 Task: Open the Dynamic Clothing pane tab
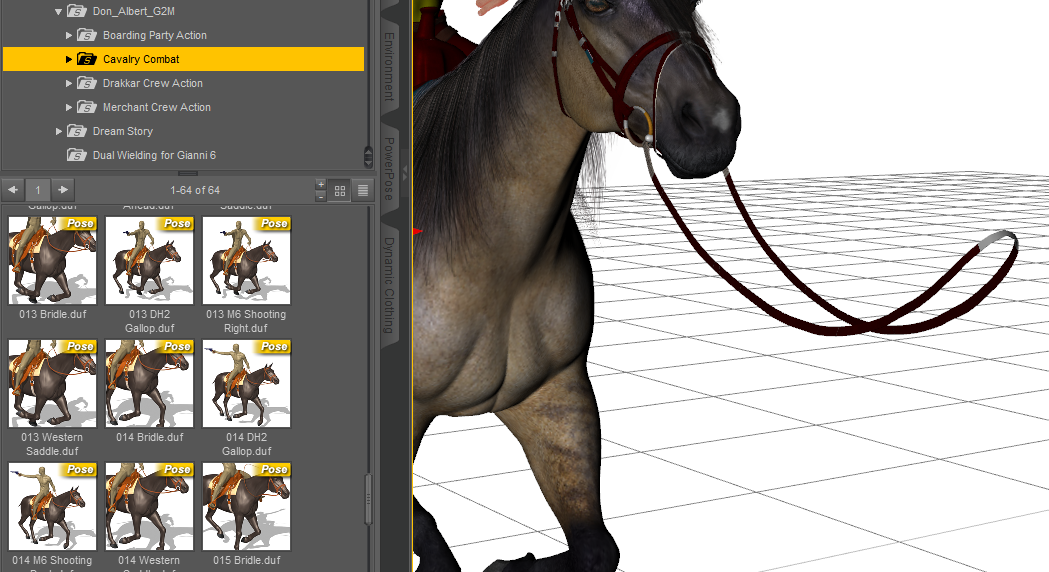(x=389, y=285)
